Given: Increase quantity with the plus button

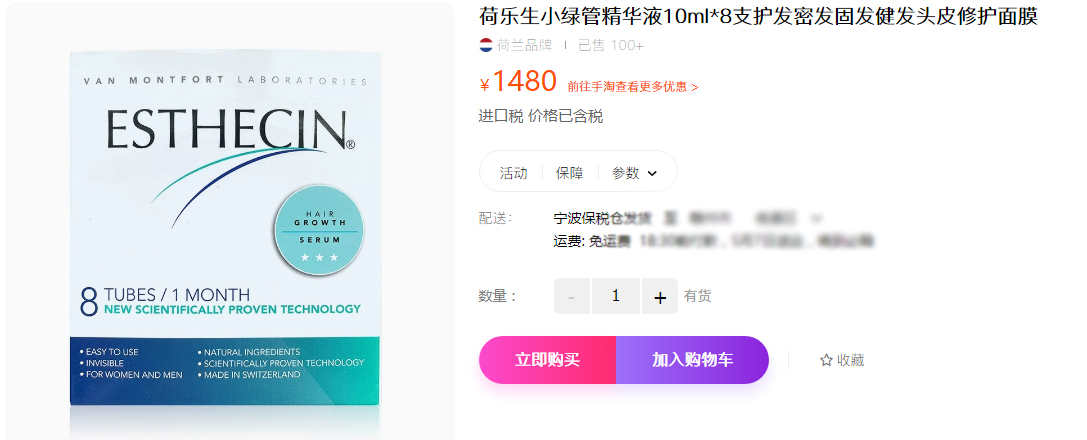Looking at the screenshot, I should [x=660, y=296].
